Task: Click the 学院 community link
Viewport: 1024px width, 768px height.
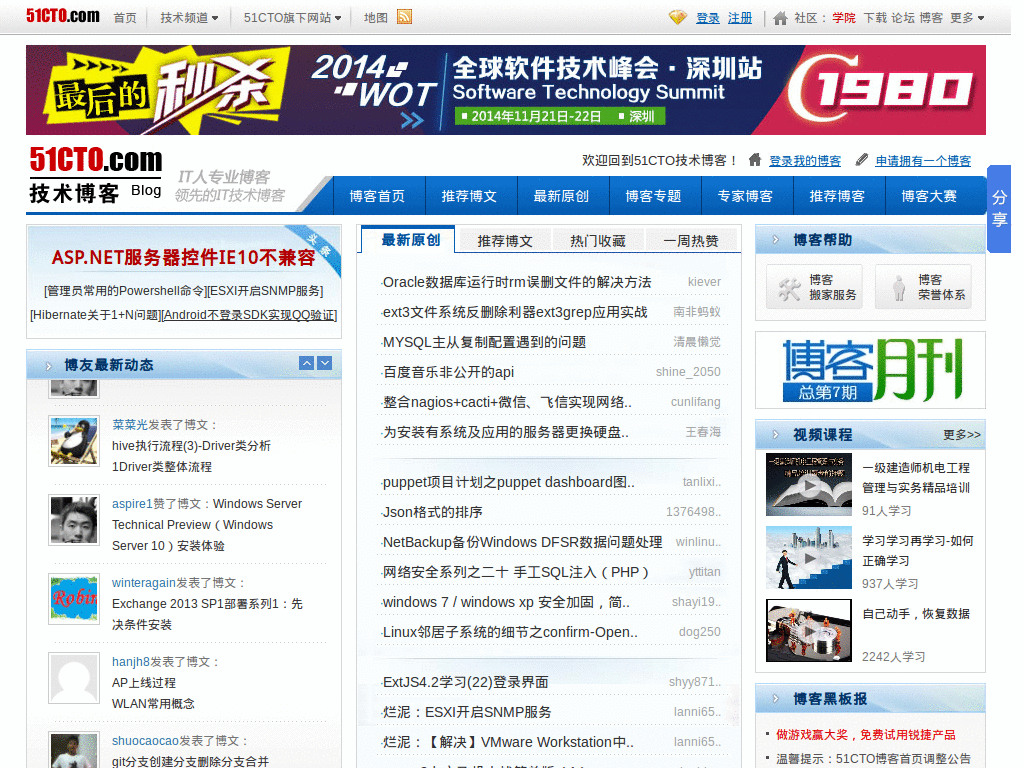Action: [x=844, y=18]
